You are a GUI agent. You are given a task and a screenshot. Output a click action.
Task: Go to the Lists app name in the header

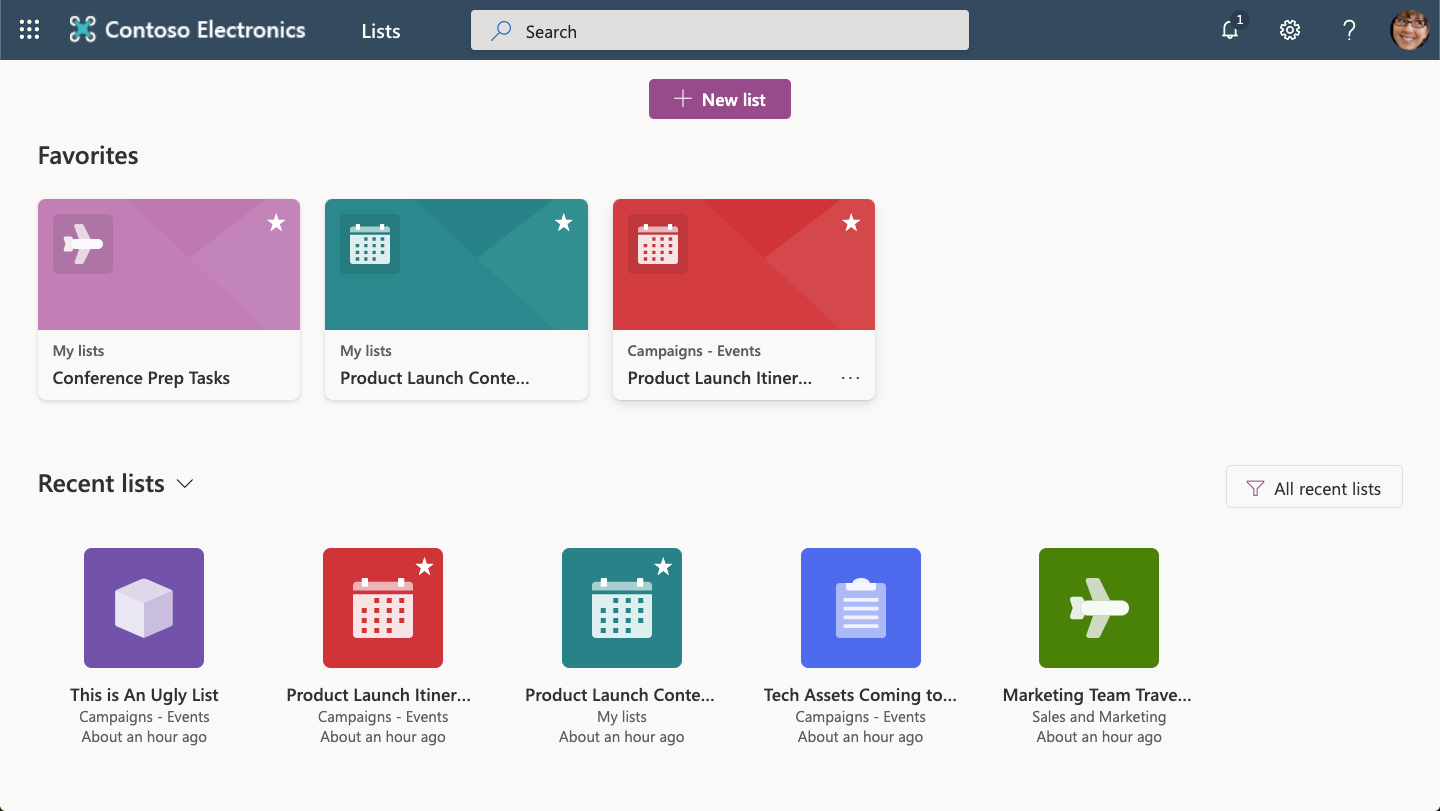(x=381, y=31)
